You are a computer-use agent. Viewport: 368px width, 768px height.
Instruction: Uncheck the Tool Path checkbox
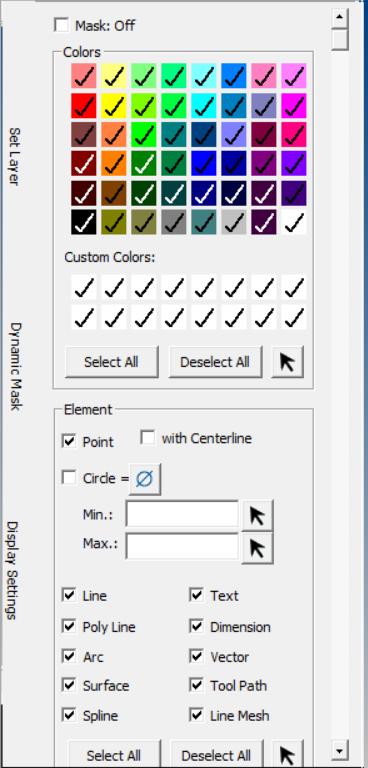[196, 686]
